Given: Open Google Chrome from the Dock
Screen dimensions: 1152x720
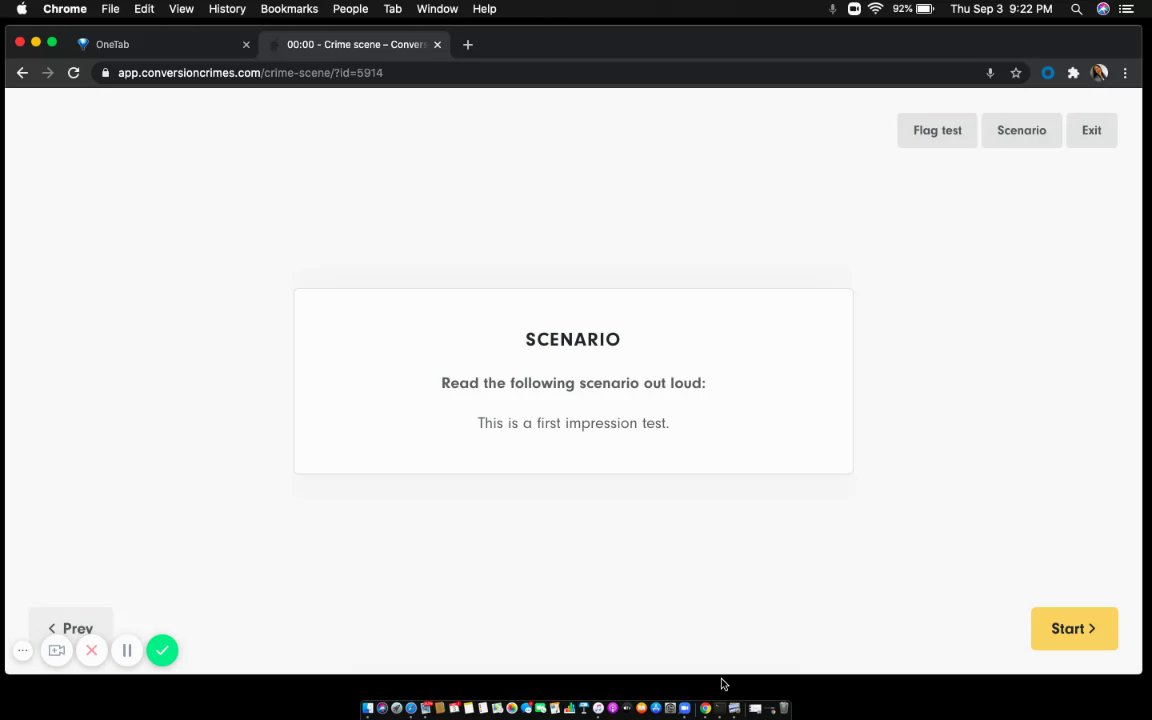Looking at the screenshot, I should (x=705, y=708).
